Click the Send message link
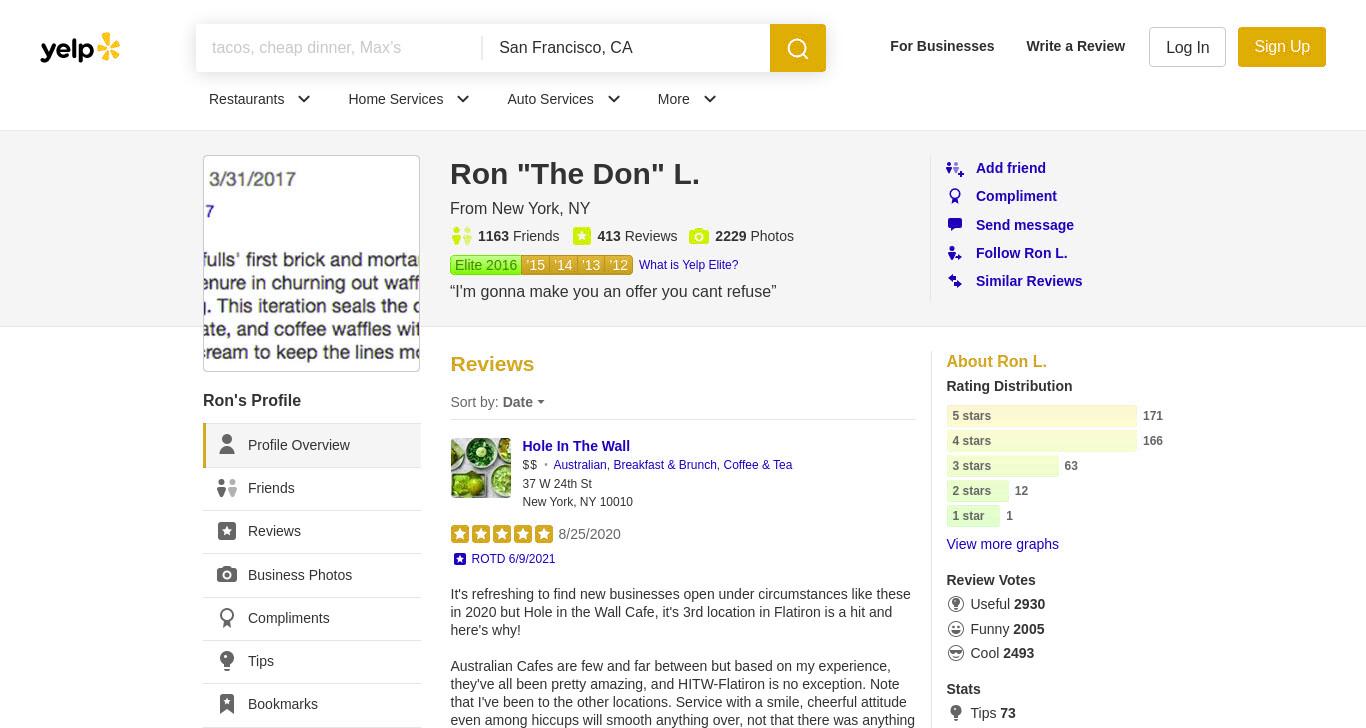 coord(1025,225)
